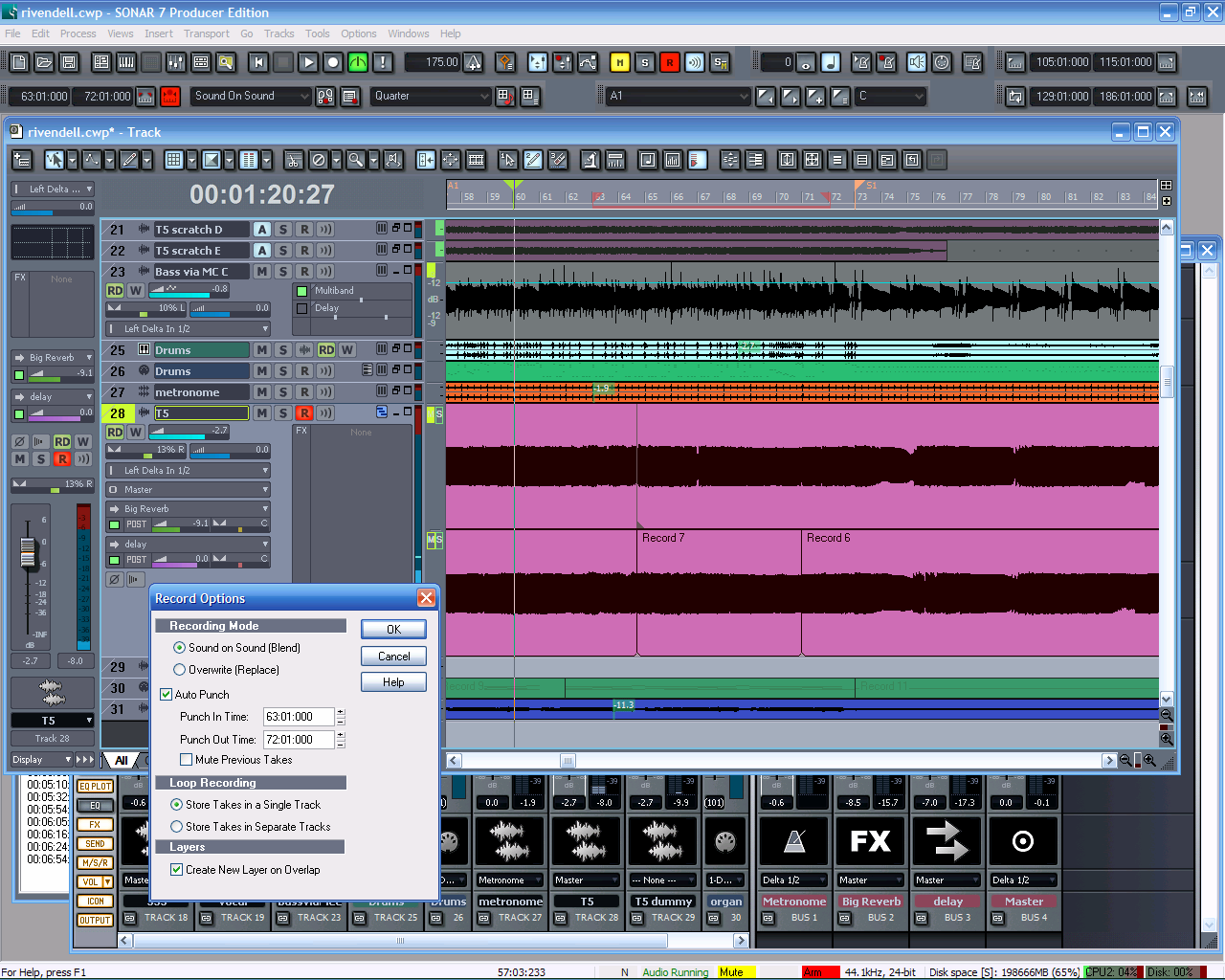
Task: Rewind to start transport button
Action: (x=258, y=62)
